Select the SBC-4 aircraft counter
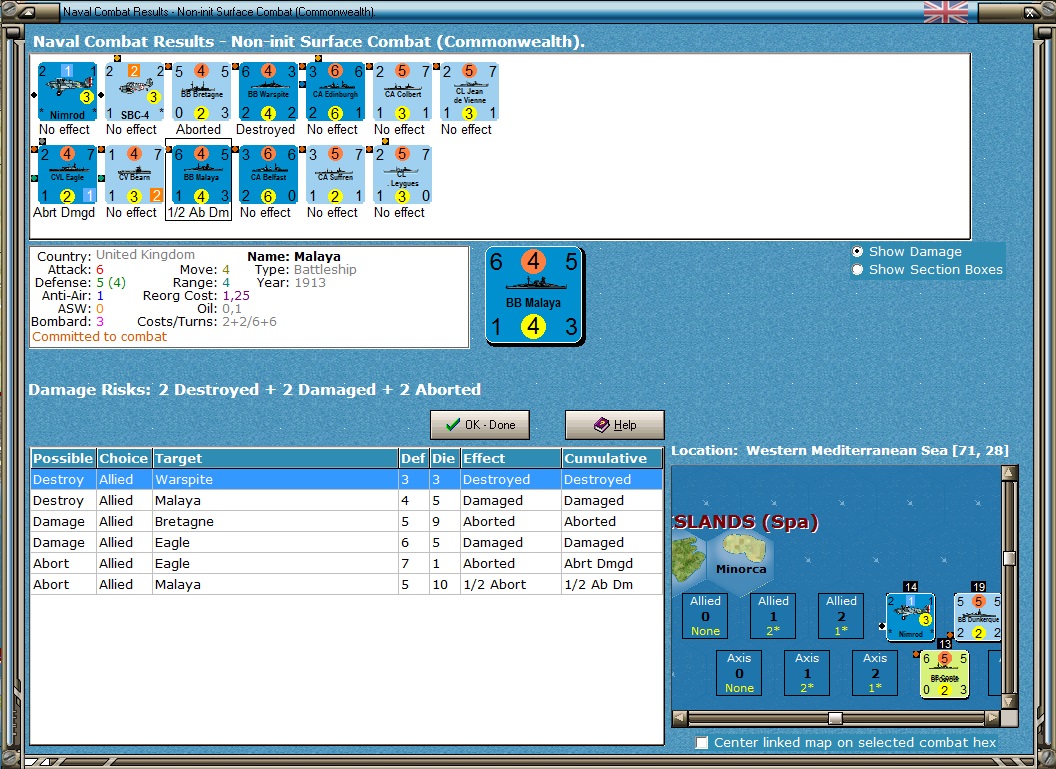 [133, 92]
